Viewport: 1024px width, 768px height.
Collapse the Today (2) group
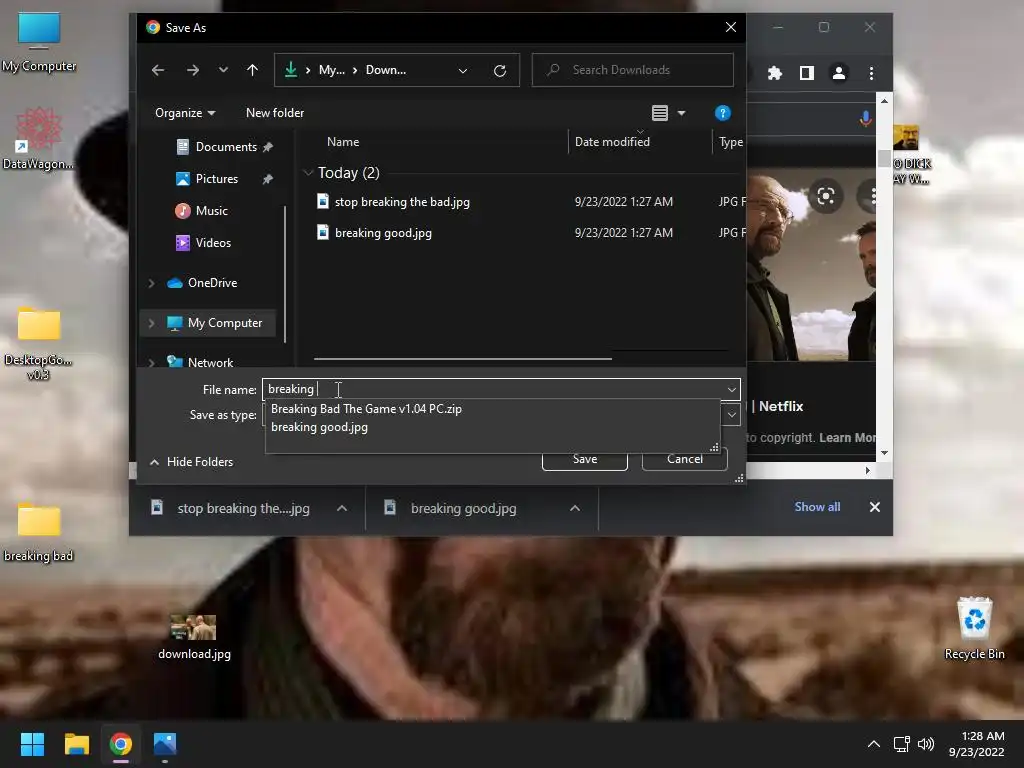coord(308,173)
